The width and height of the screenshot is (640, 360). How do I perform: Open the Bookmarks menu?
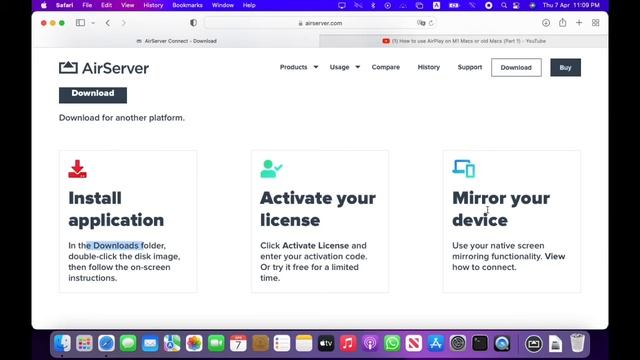(187, 5)
